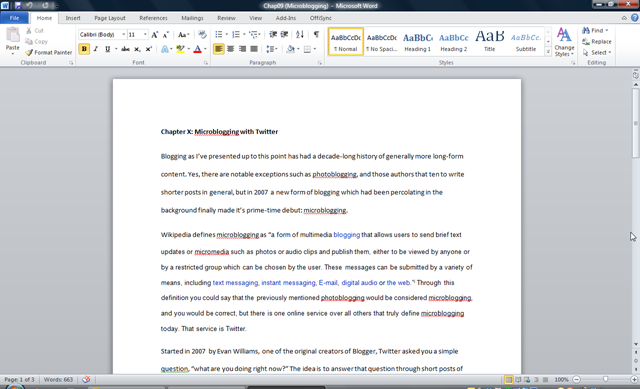
Task: Toggle Bold formatting button
Action: click(x=84, y=49)
